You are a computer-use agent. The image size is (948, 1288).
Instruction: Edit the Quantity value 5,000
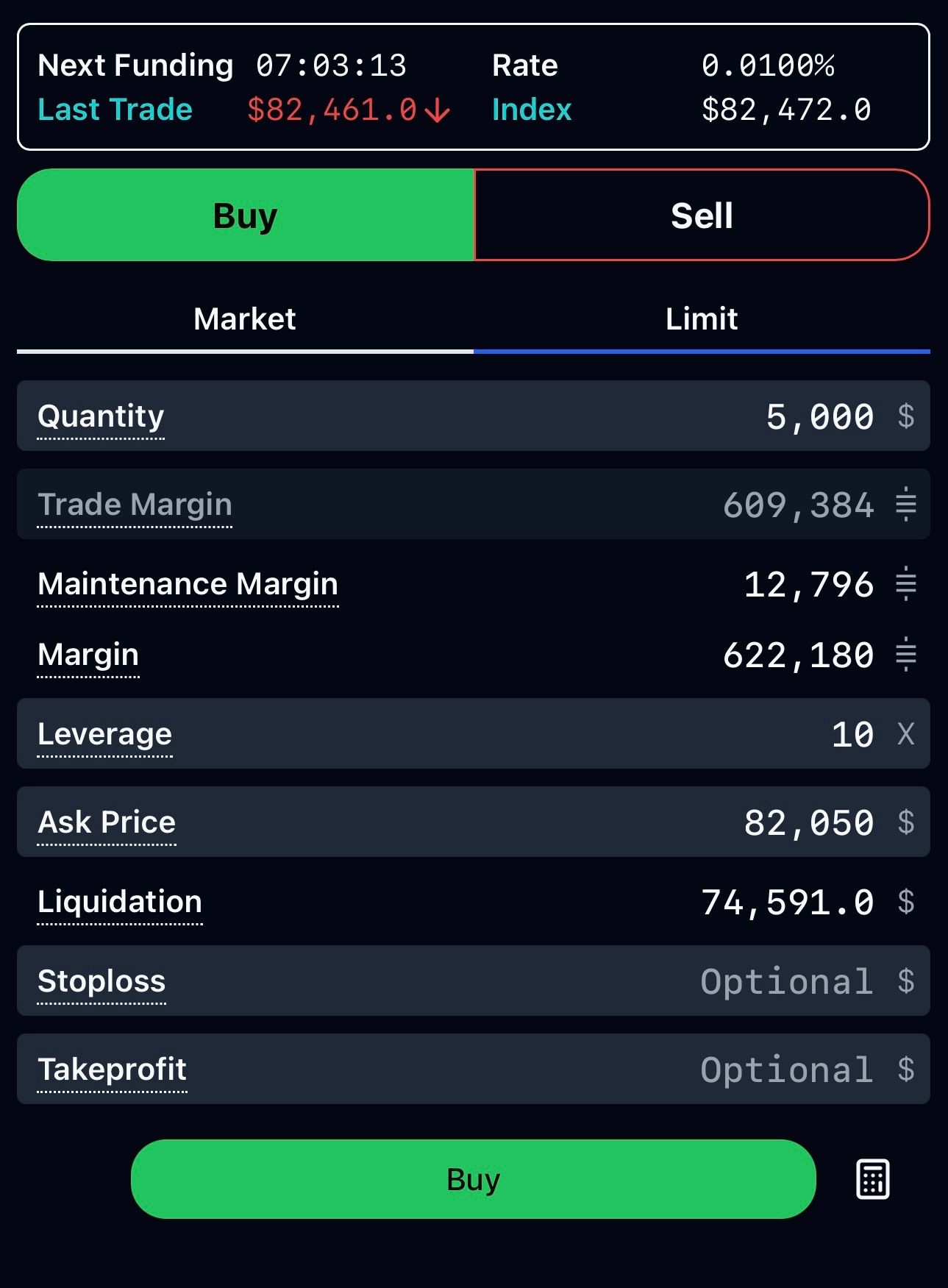(819, 416)
